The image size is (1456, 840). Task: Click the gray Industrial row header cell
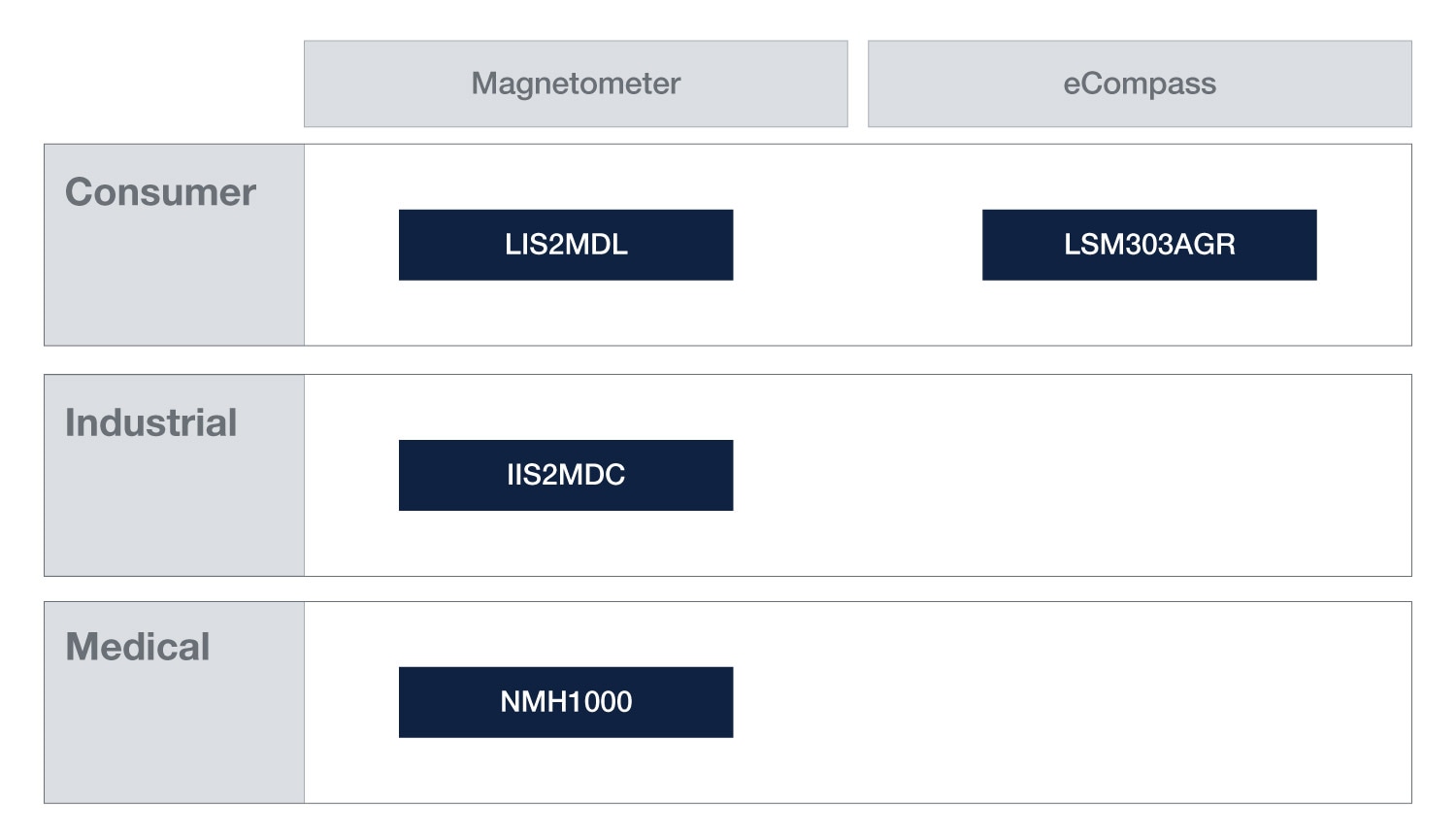pos(174,505)
